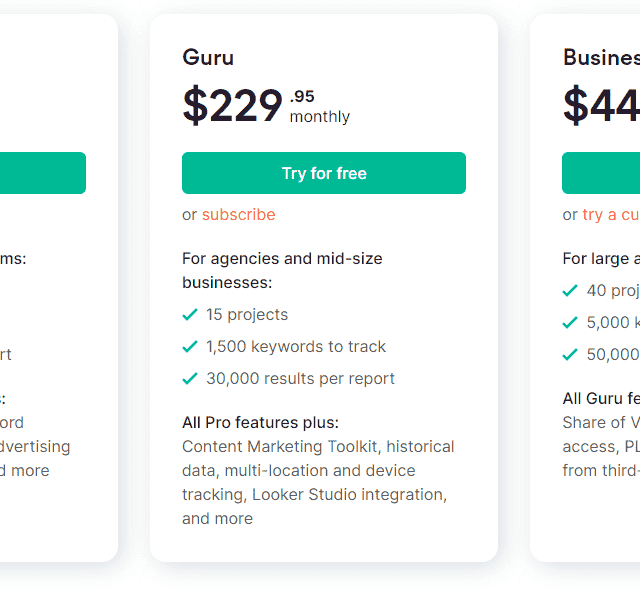Click the checkmark next to '15 projects'
Image resolution: width=640 pixels, height=596 pixels.
190,314
